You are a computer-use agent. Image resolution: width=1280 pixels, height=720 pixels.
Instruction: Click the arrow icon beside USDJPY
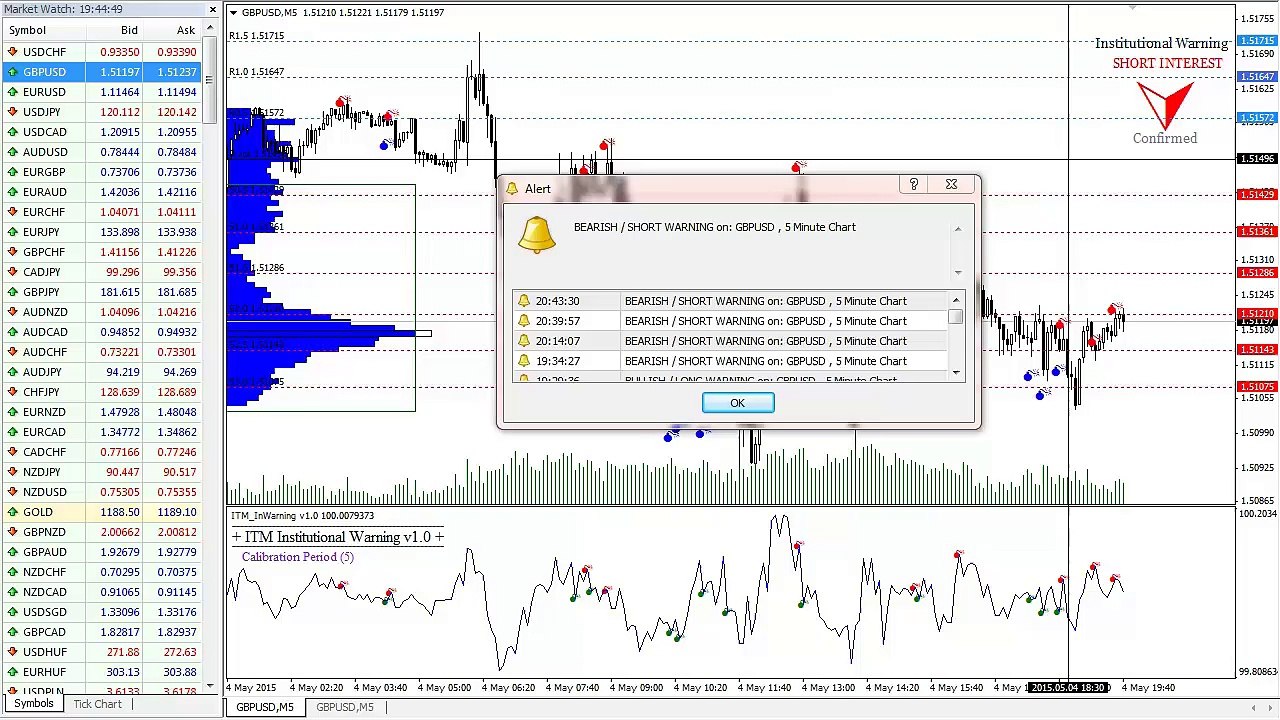pyautogui.click(x=12, y=112)
